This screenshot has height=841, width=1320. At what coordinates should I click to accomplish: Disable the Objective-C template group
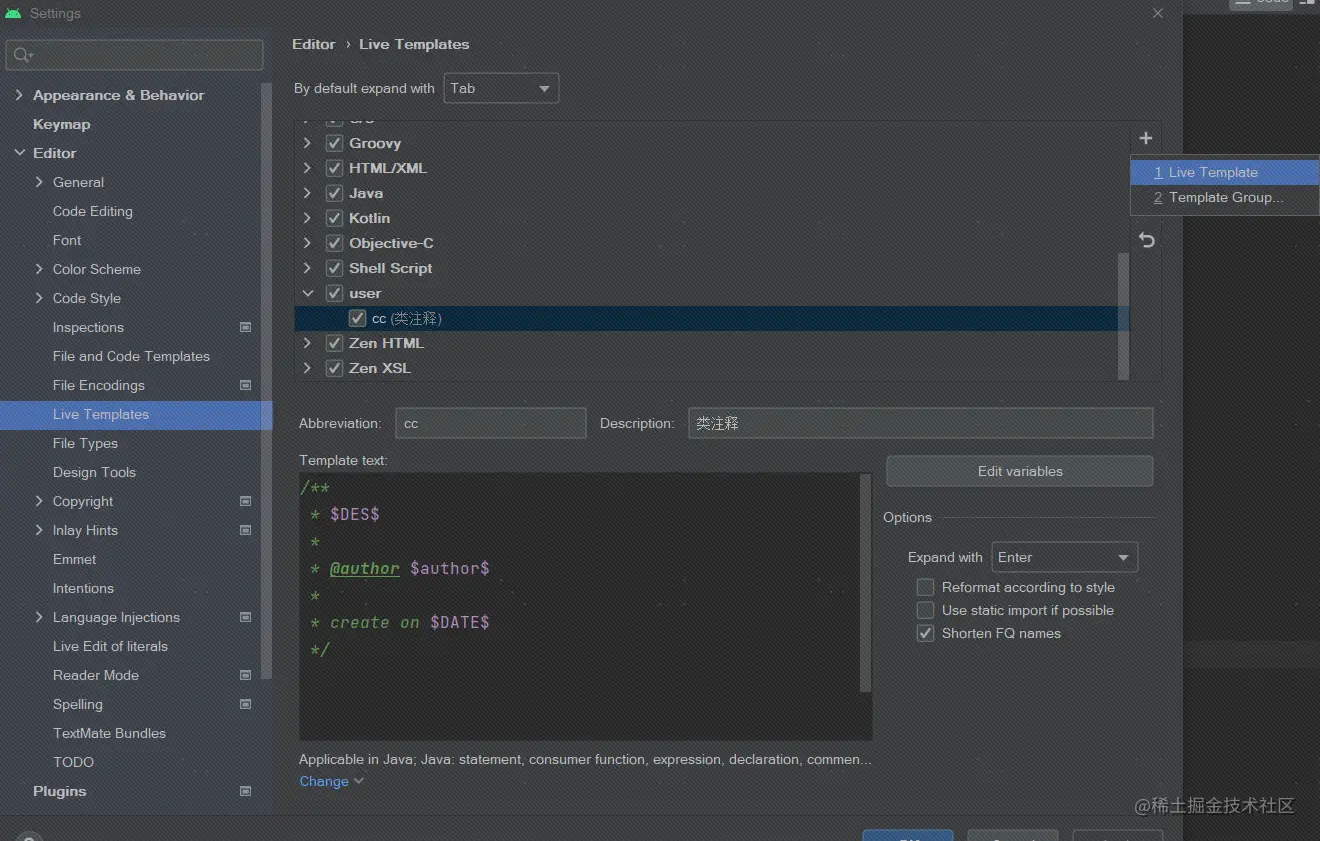(x=334, y=243)
